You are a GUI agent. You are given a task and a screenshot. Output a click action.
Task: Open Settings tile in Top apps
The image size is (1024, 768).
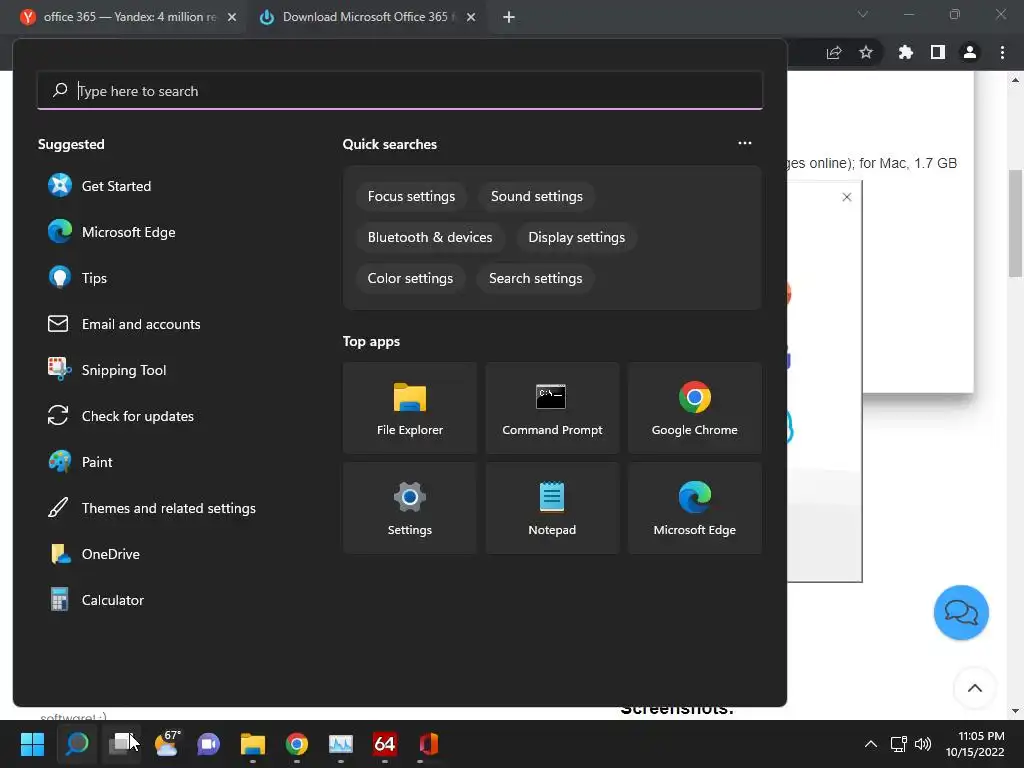pos(409,508)
